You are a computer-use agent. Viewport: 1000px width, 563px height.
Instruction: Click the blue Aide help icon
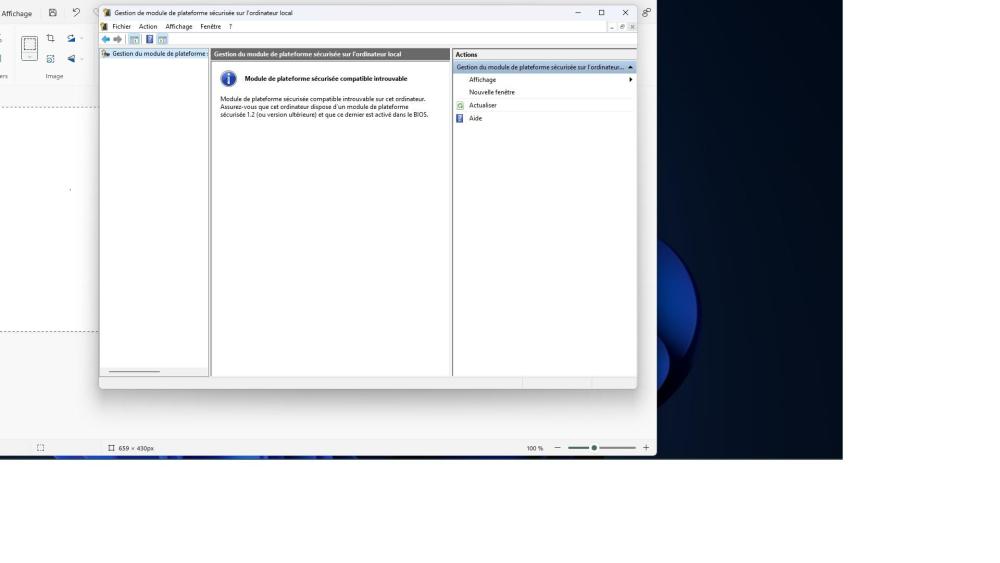point(460,119)
